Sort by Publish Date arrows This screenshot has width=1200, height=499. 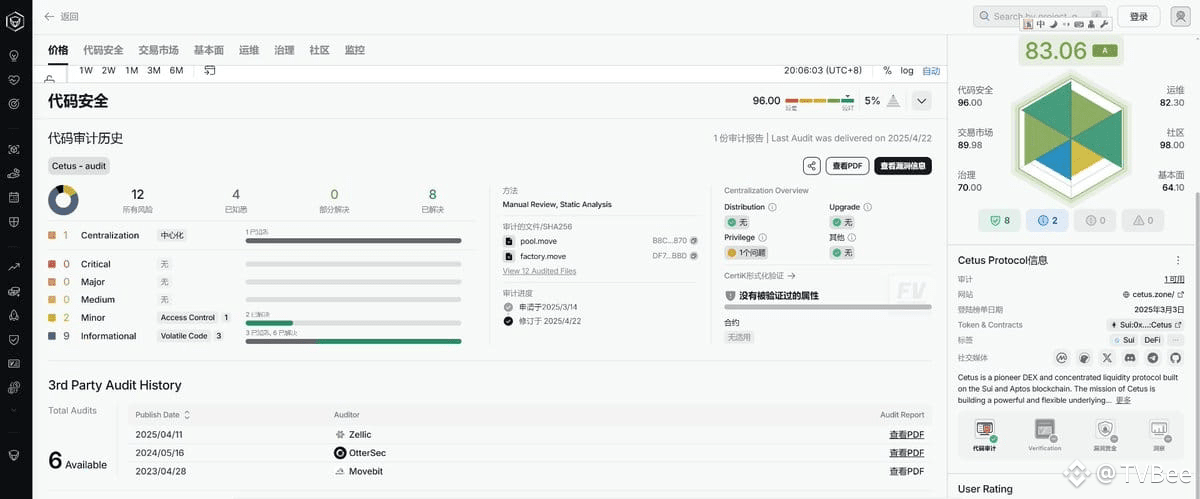(x=187, y=414)
